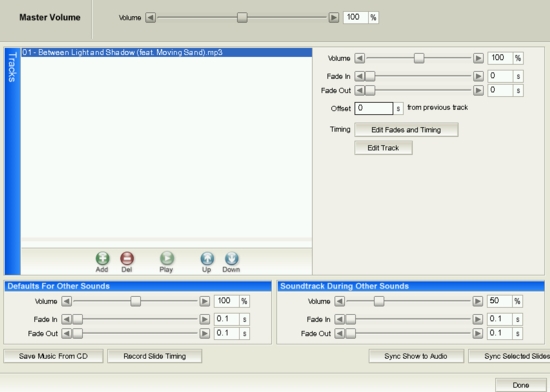This screenshot has height=392, width=550.
Task: Increase track Volume with right arrow
Action: click(x=478, y=58)
